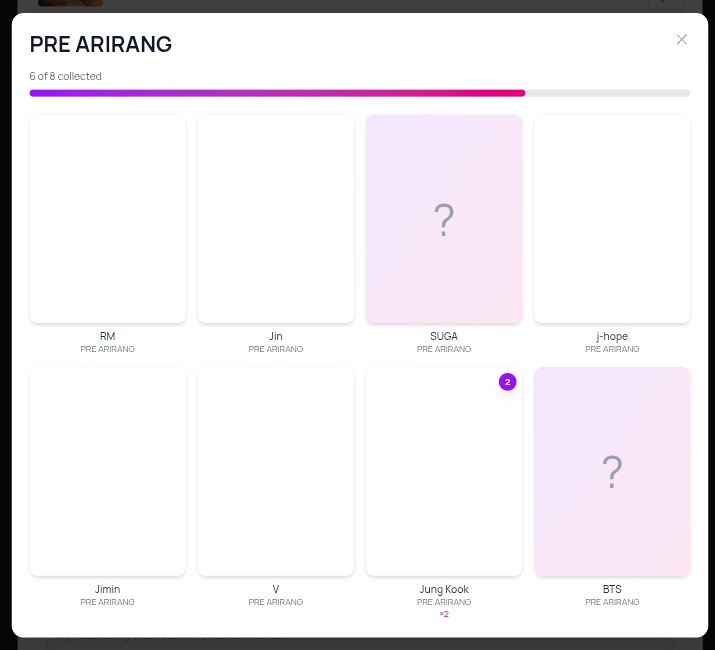This screenshot has width=715, height=650.
Task: Click the Jimin name label
Action: 108,589
